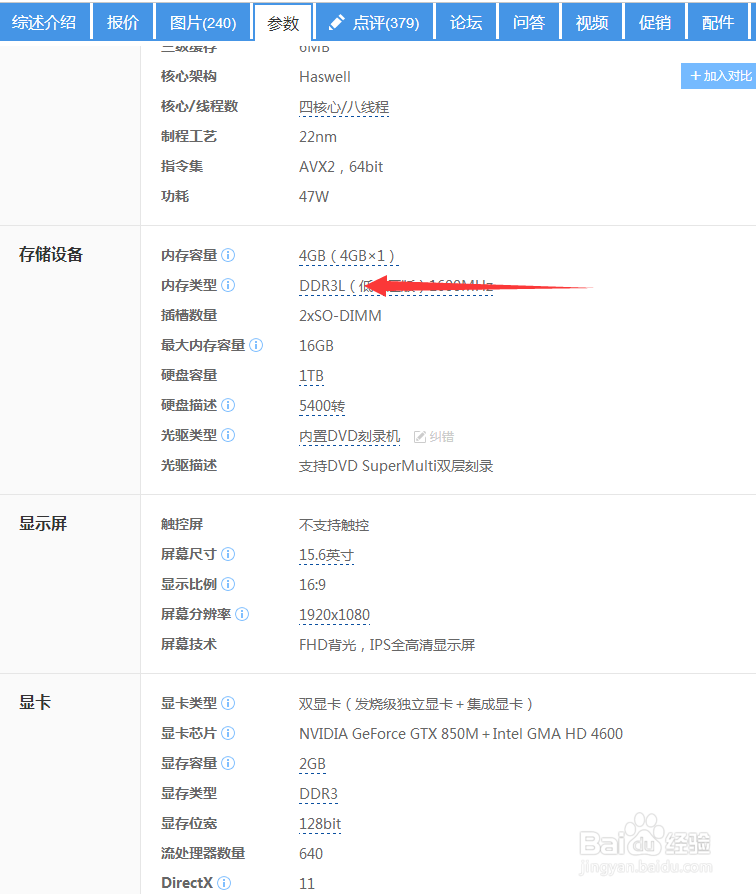The width and height of the screenshot is (756, 894).
Task: Open the 四核心/八线程 link
Action: point(344,107)
